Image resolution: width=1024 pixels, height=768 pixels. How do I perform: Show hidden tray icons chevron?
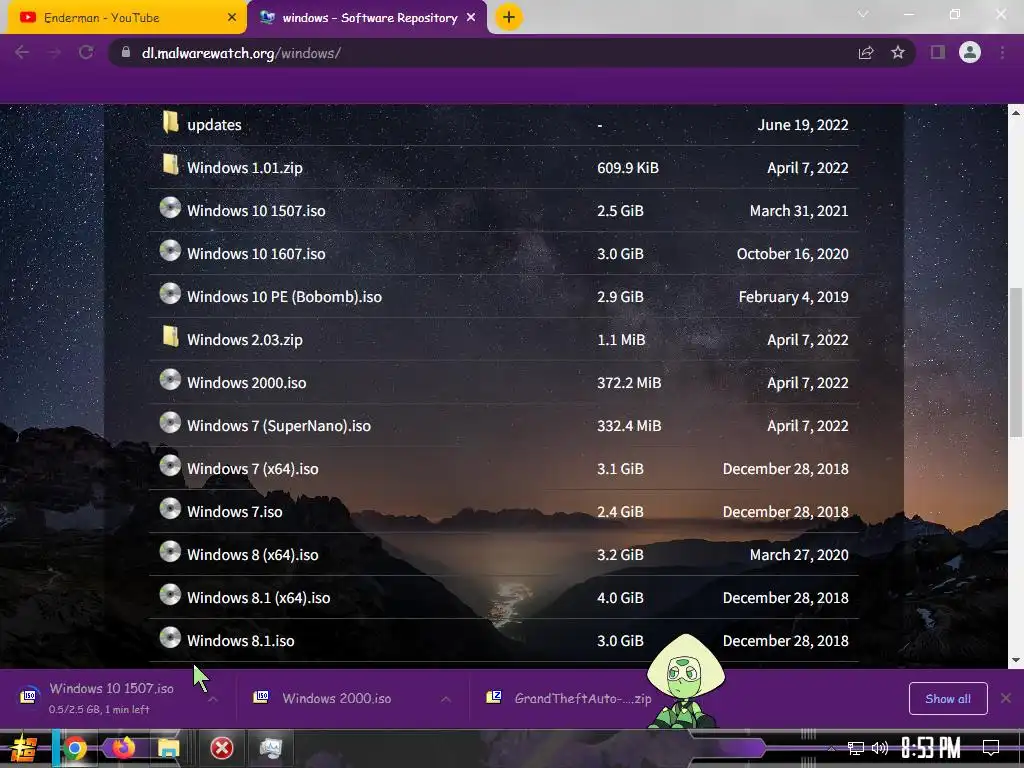coord(831,748)
